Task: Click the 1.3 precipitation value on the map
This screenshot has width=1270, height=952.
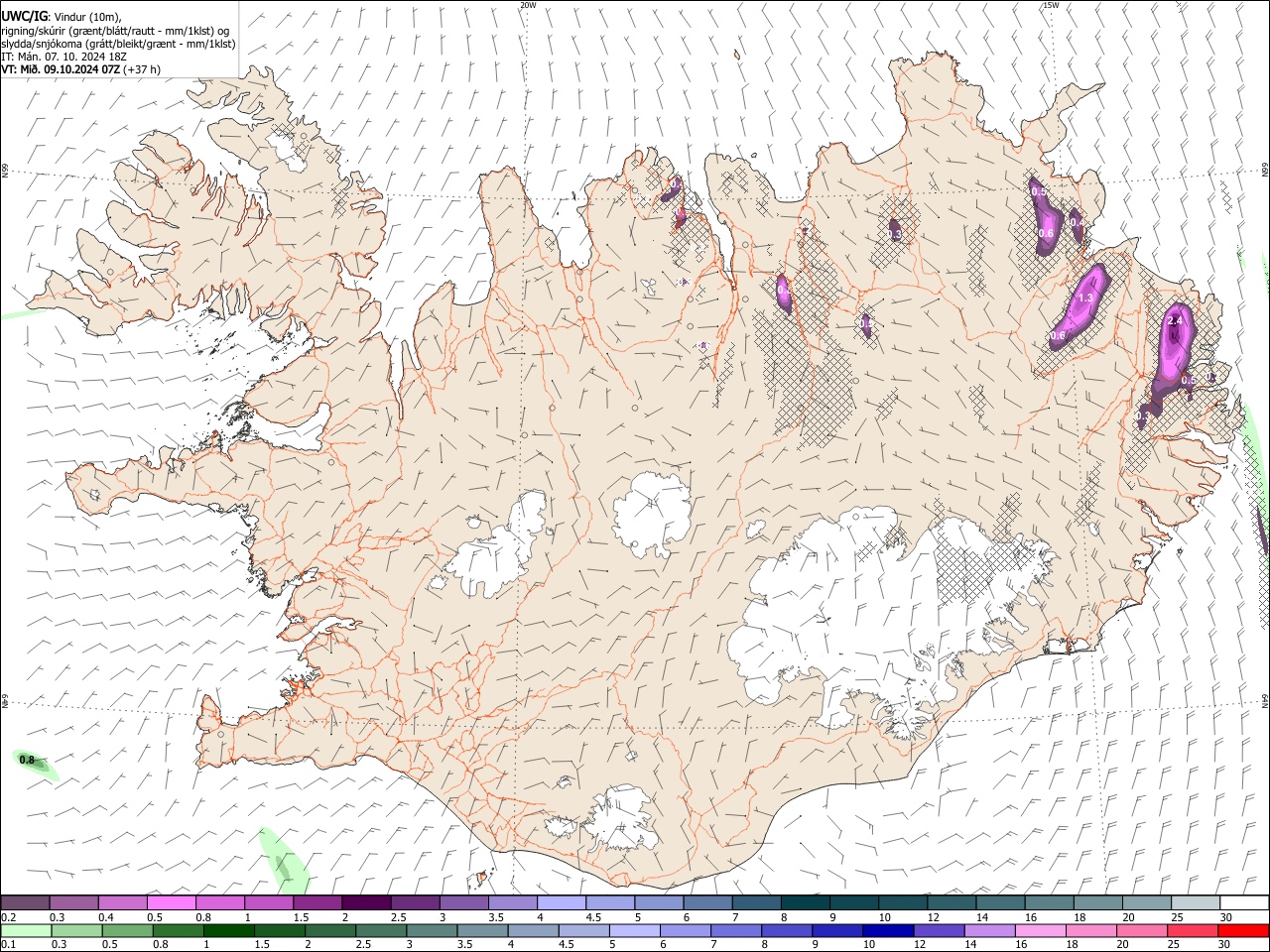Action: point(1084,298)
